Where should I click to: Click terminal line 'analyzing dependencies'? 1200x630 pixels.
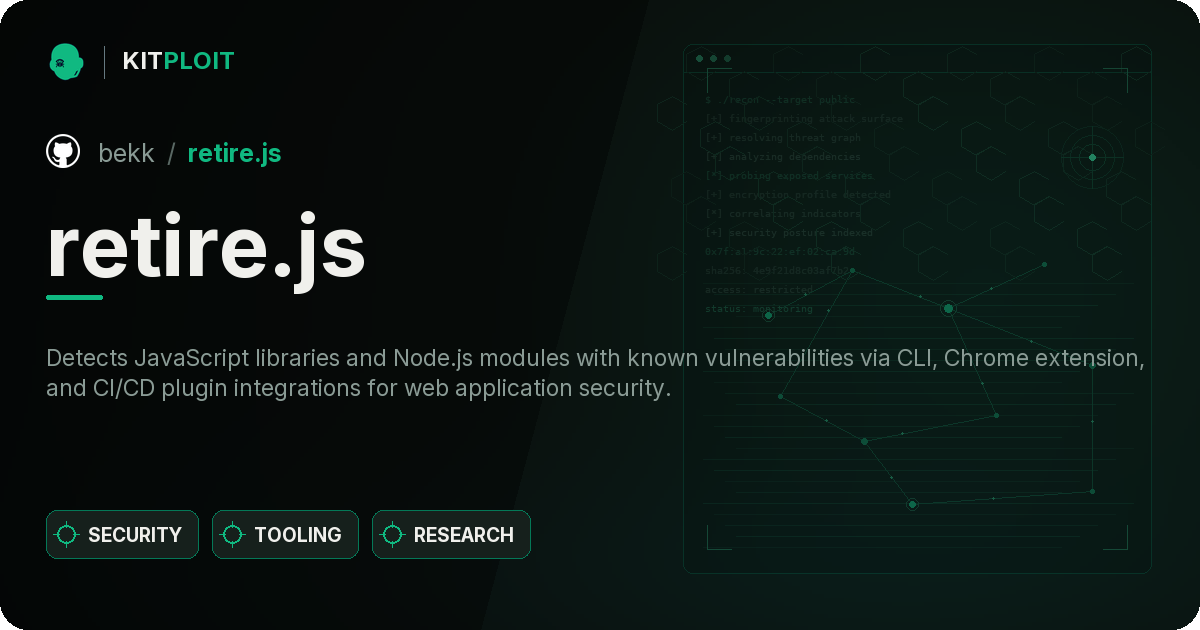point(783,157)
